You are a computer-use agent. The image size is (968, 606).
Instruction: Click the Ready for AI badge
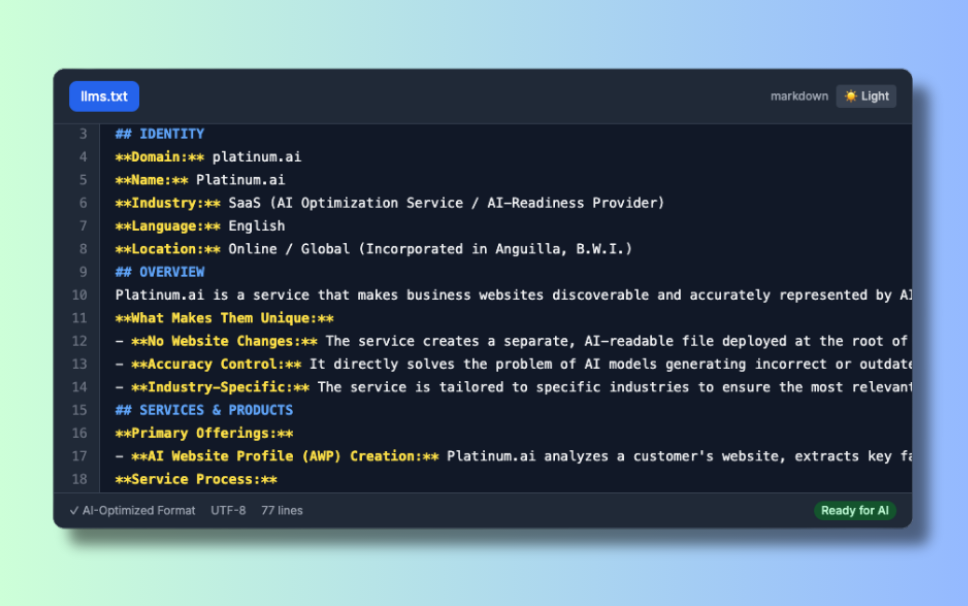tap(854, 510)
